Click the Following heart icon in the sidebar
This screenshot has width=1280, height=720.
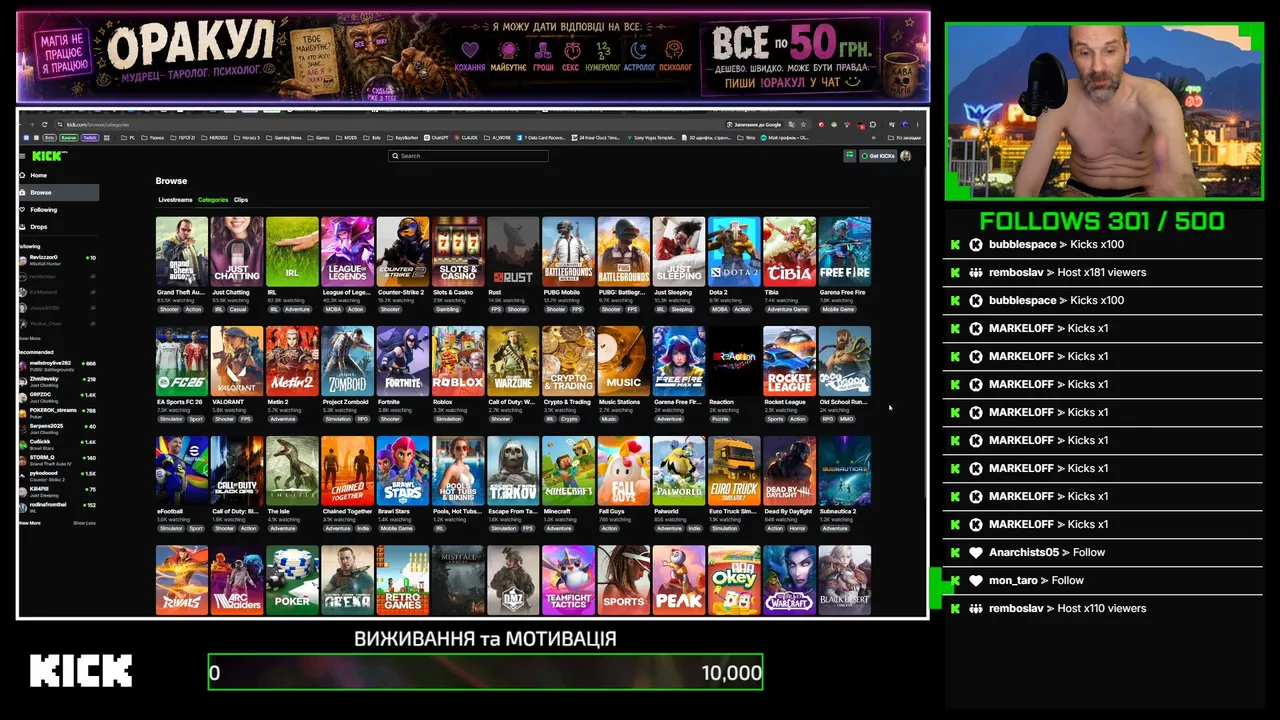(x=23, y=210)
